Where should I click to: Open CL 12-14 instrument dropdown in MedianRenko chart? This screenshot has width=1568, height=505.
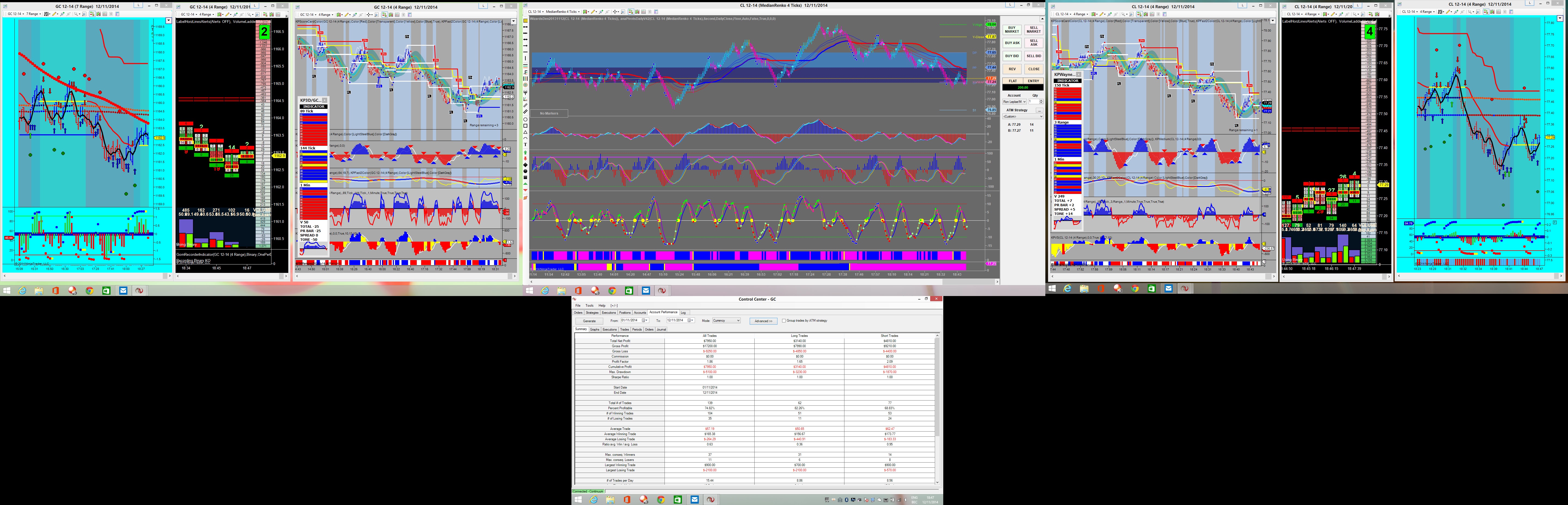[536, 11]
